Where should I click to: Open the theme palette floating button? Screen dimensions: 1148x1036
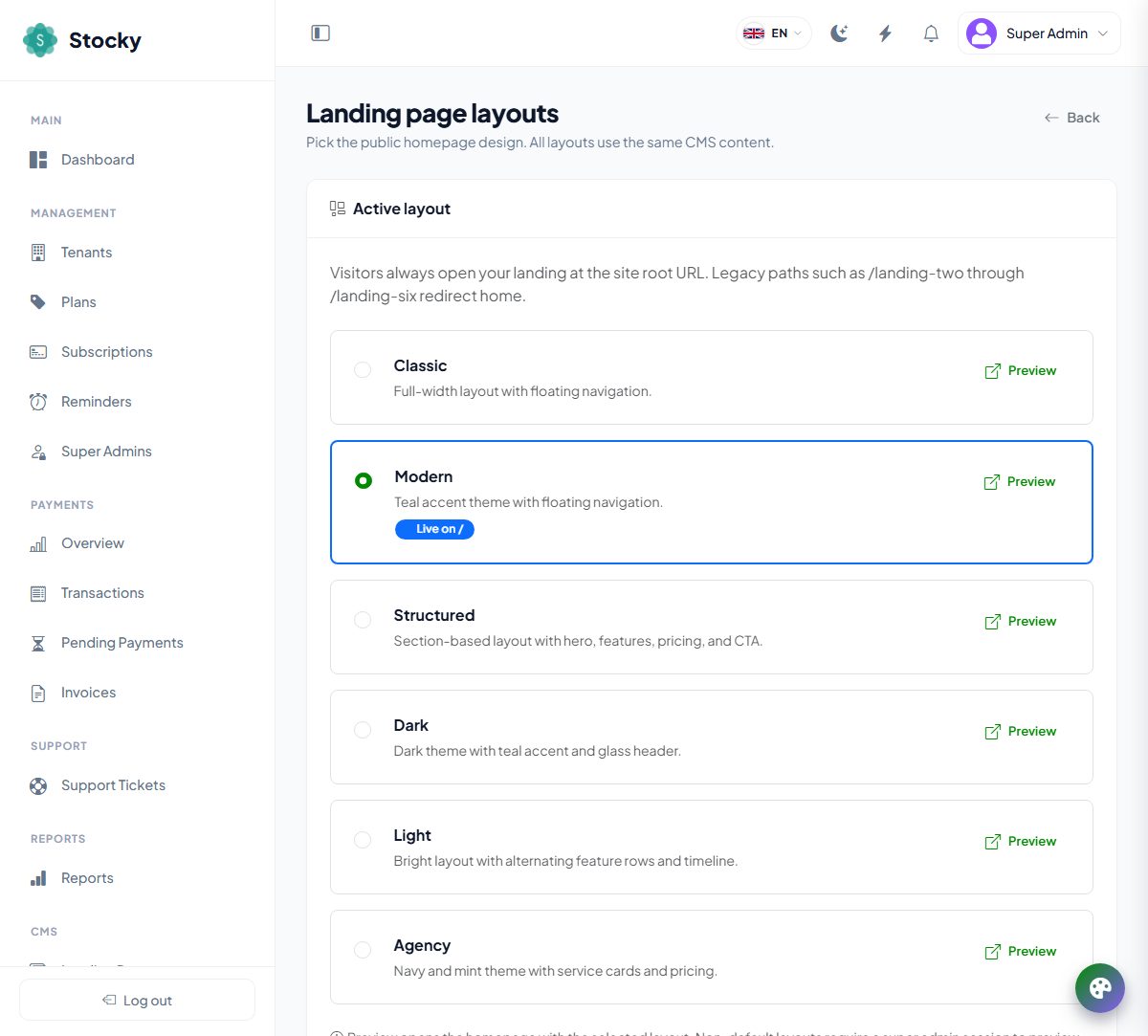click(1100, 987)
